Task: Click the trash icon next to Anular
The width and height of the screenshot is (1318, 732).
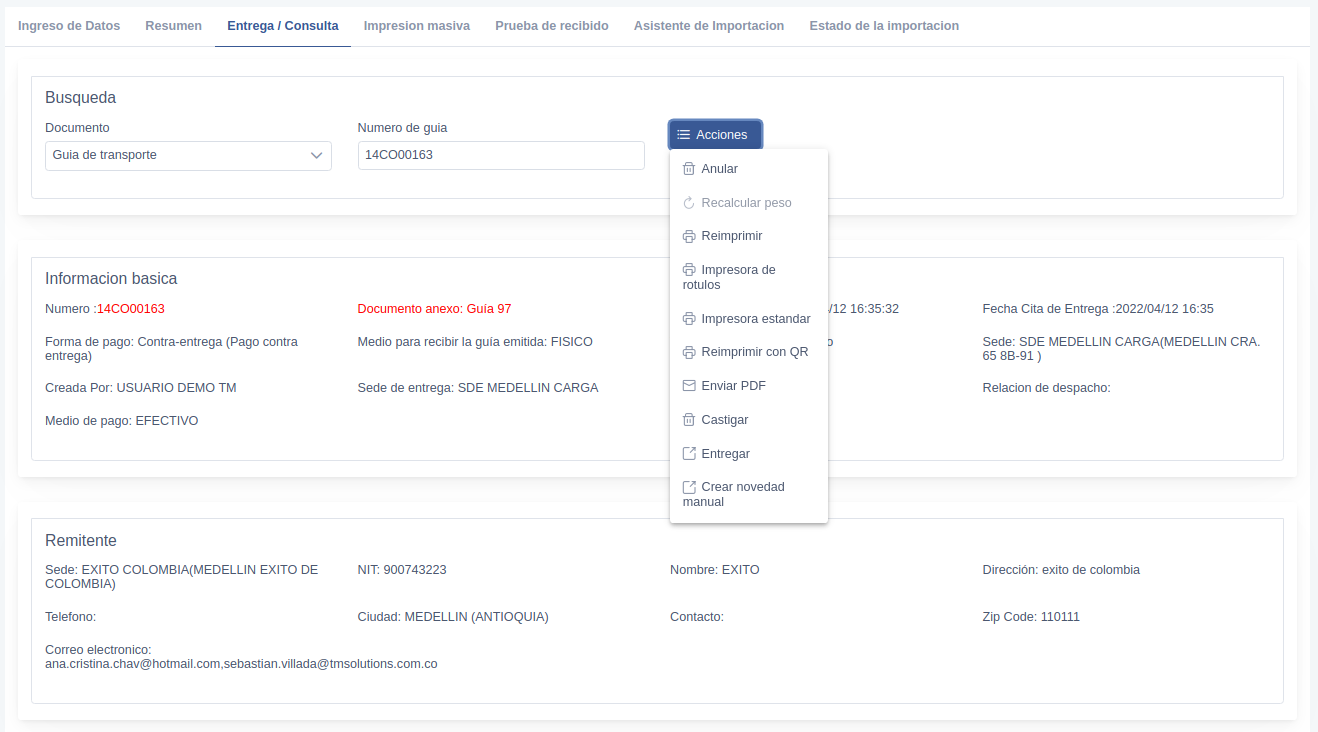Action: pyautogui.click(x=688, y=169)
